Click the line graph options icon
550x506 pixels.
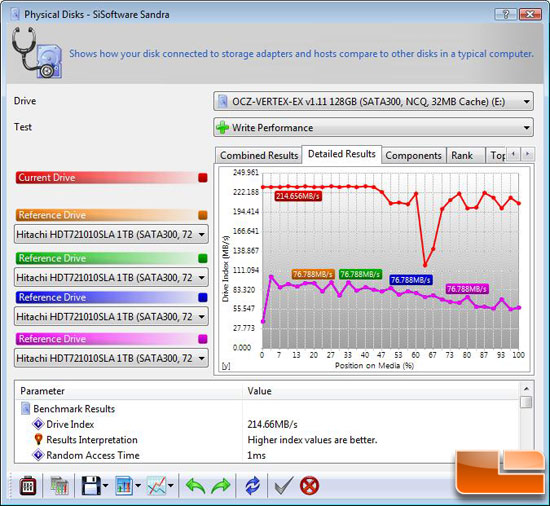(157, 486)
